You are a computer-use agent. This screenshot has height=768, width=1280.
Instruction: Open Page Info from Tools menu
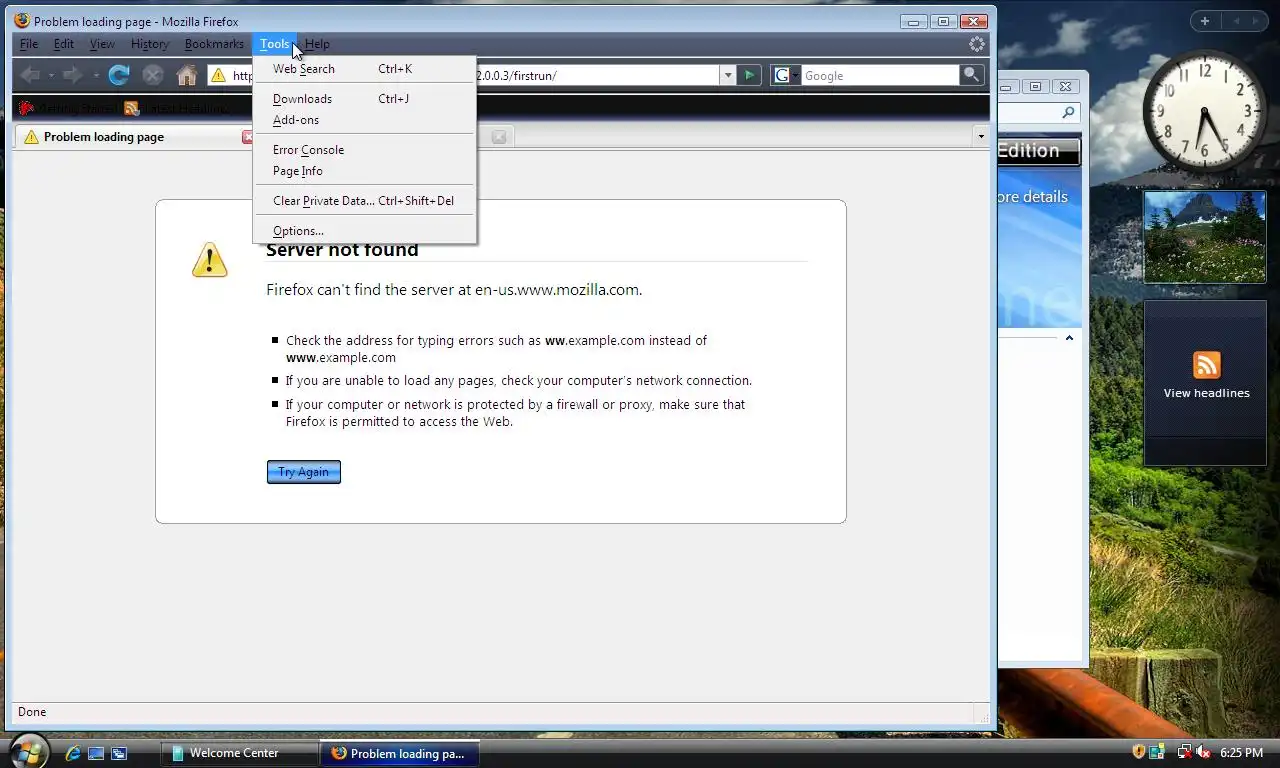pyautogui.click(x=365, y=171)
